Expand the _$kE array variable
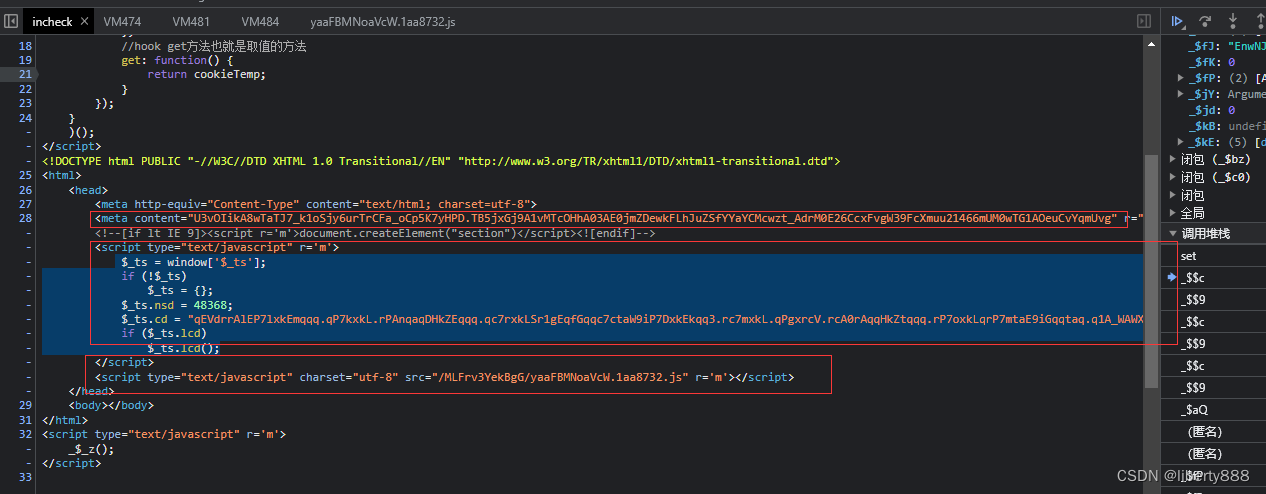 [1181, 143]
